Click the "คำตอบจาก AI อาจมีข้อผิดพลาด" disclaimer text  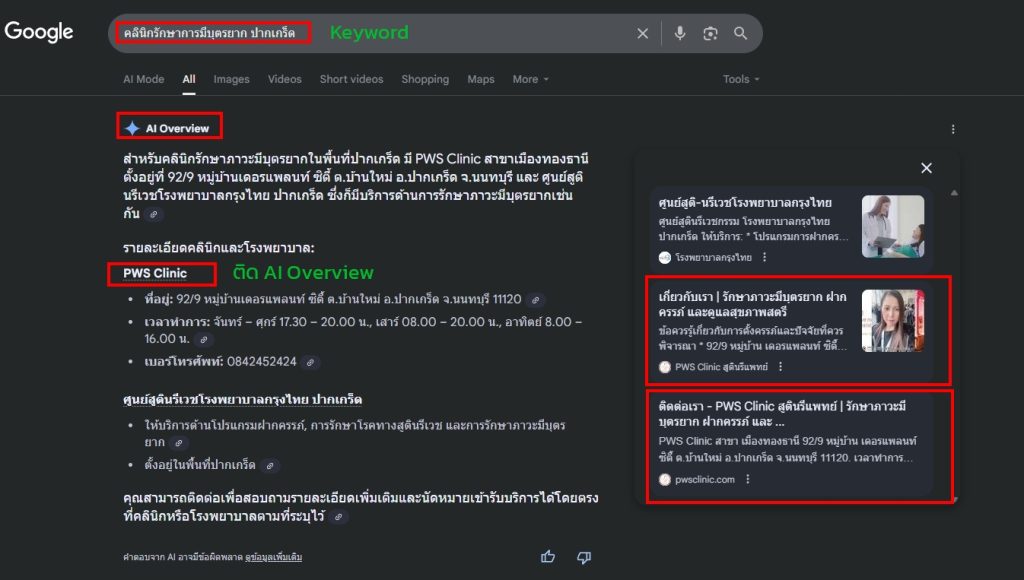click(182, 557)
